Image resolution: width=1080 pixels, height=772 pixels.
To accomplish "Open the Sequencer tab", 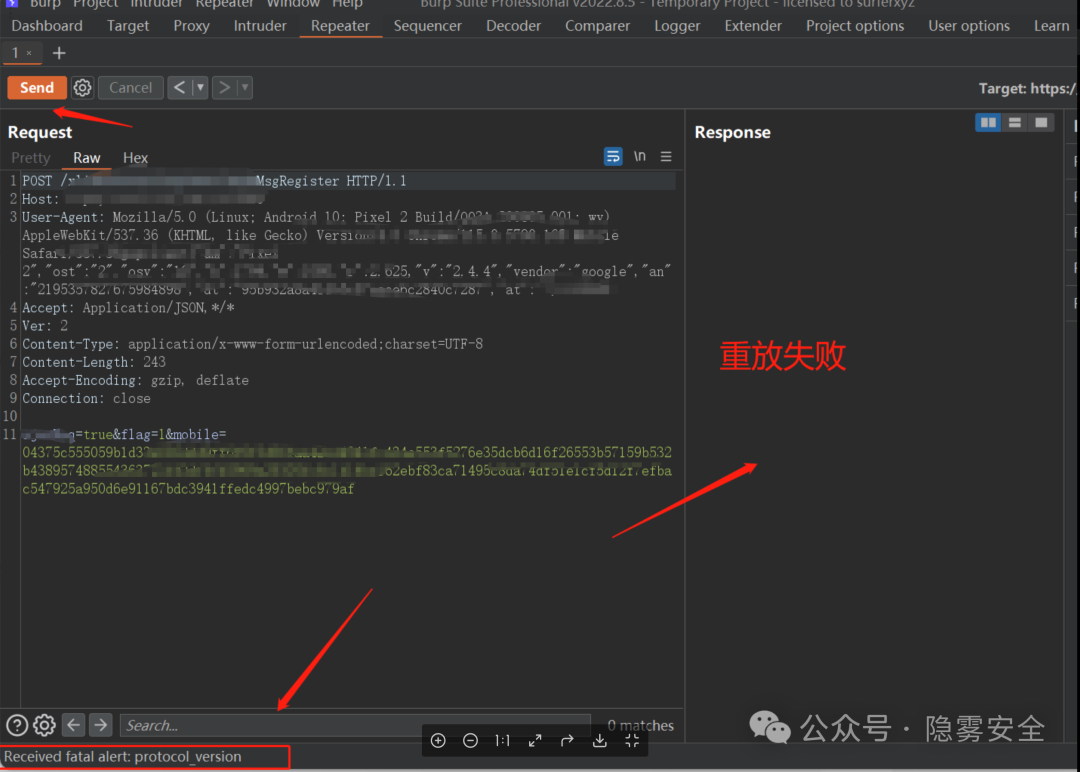I will pyautogui.click(x=428, y=25).
